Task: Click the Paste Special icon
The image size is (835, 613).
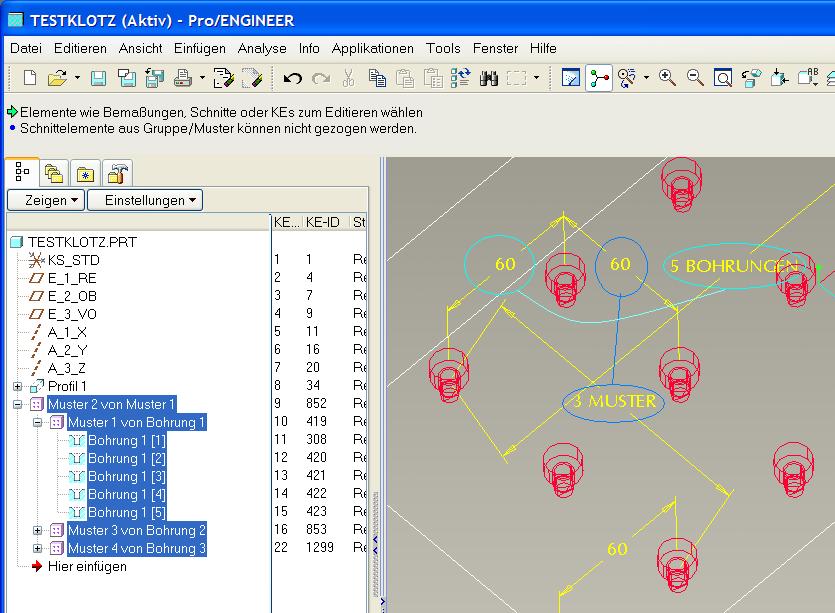Action: [x=433, y=78]
